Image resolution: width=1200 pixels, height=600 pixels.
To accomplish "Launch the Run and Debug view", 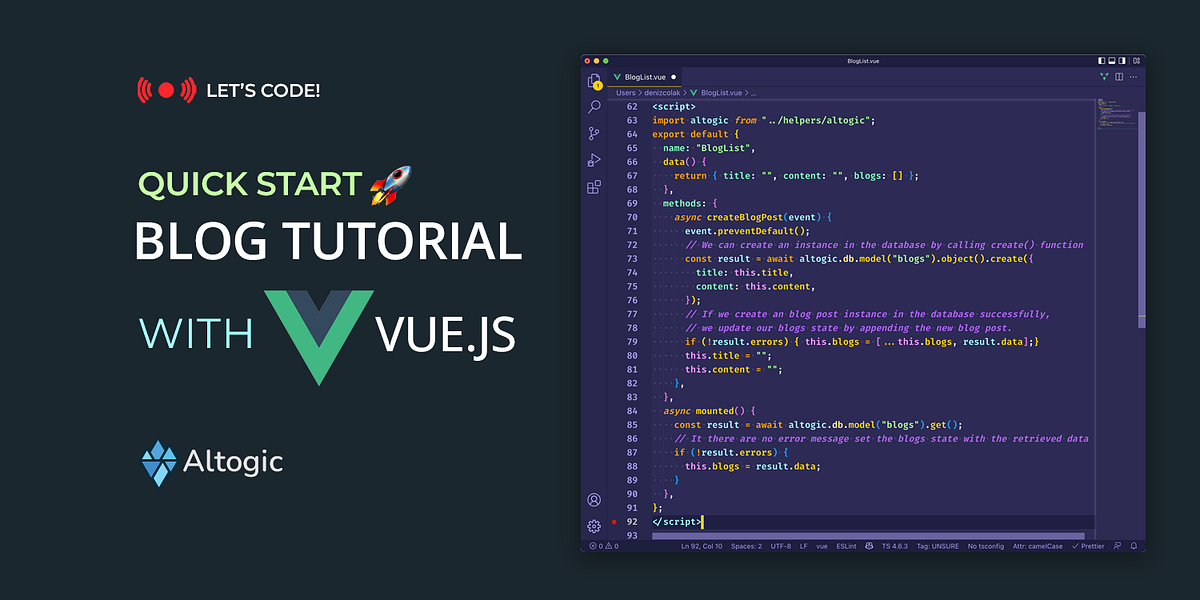I will pyautogui.click(x=594, y=158).
